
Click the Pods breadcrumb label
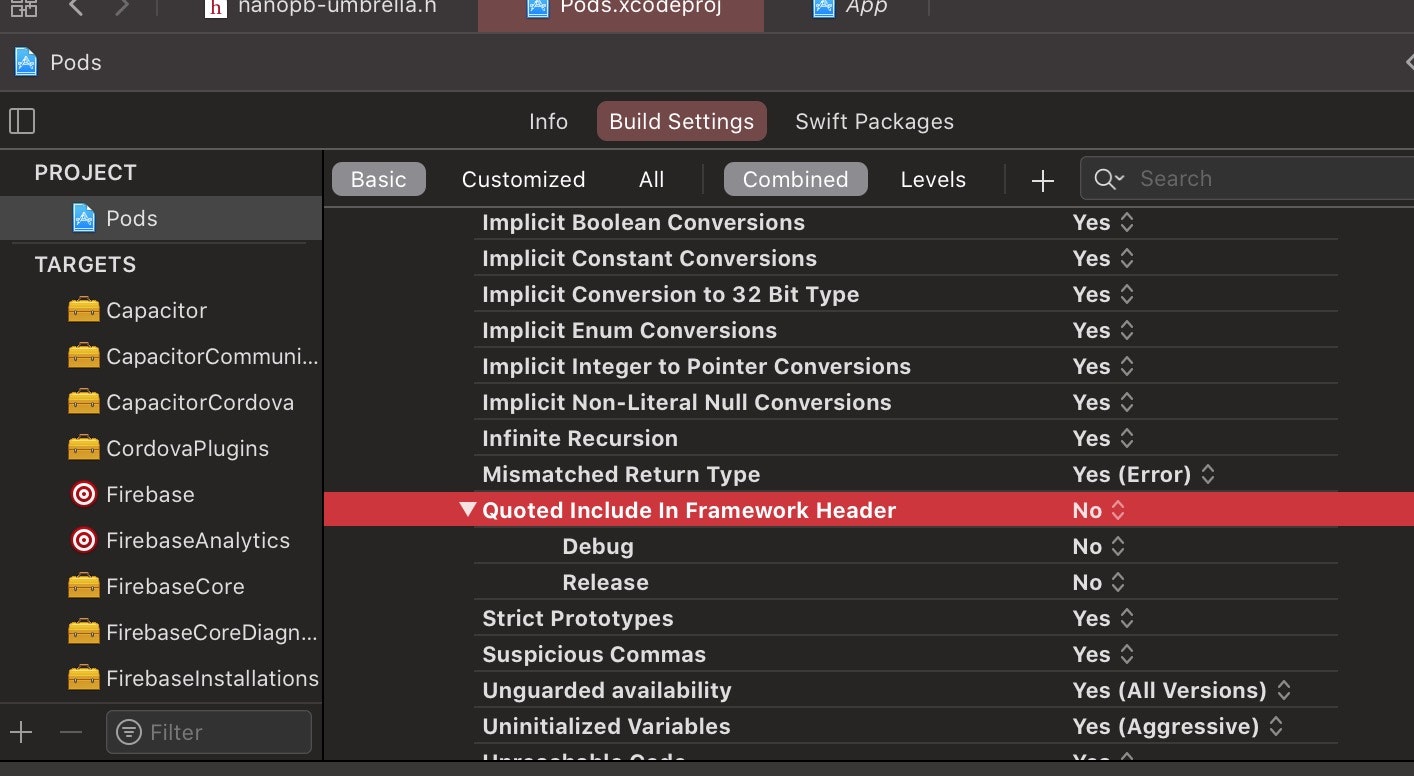[x=76, y=62]
